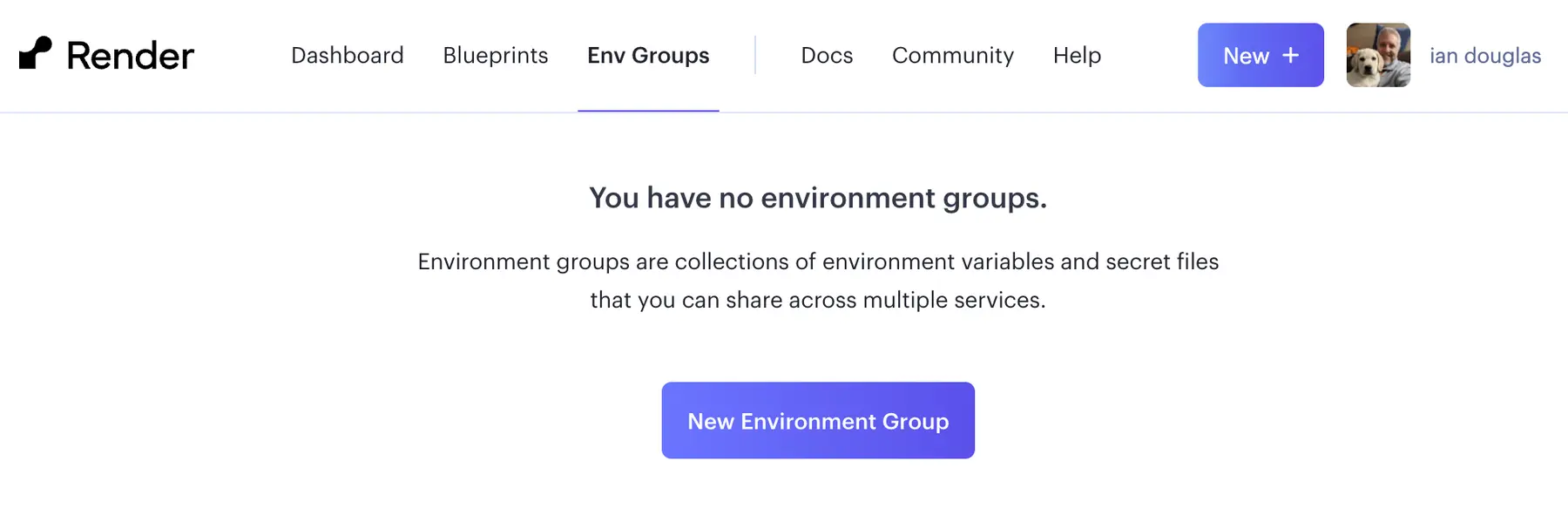Image resolution: width=1568 pixels, height=529 pixels.
Task: Click the 'You have no environment groups.' heading
Action: (x=818, y=198)
